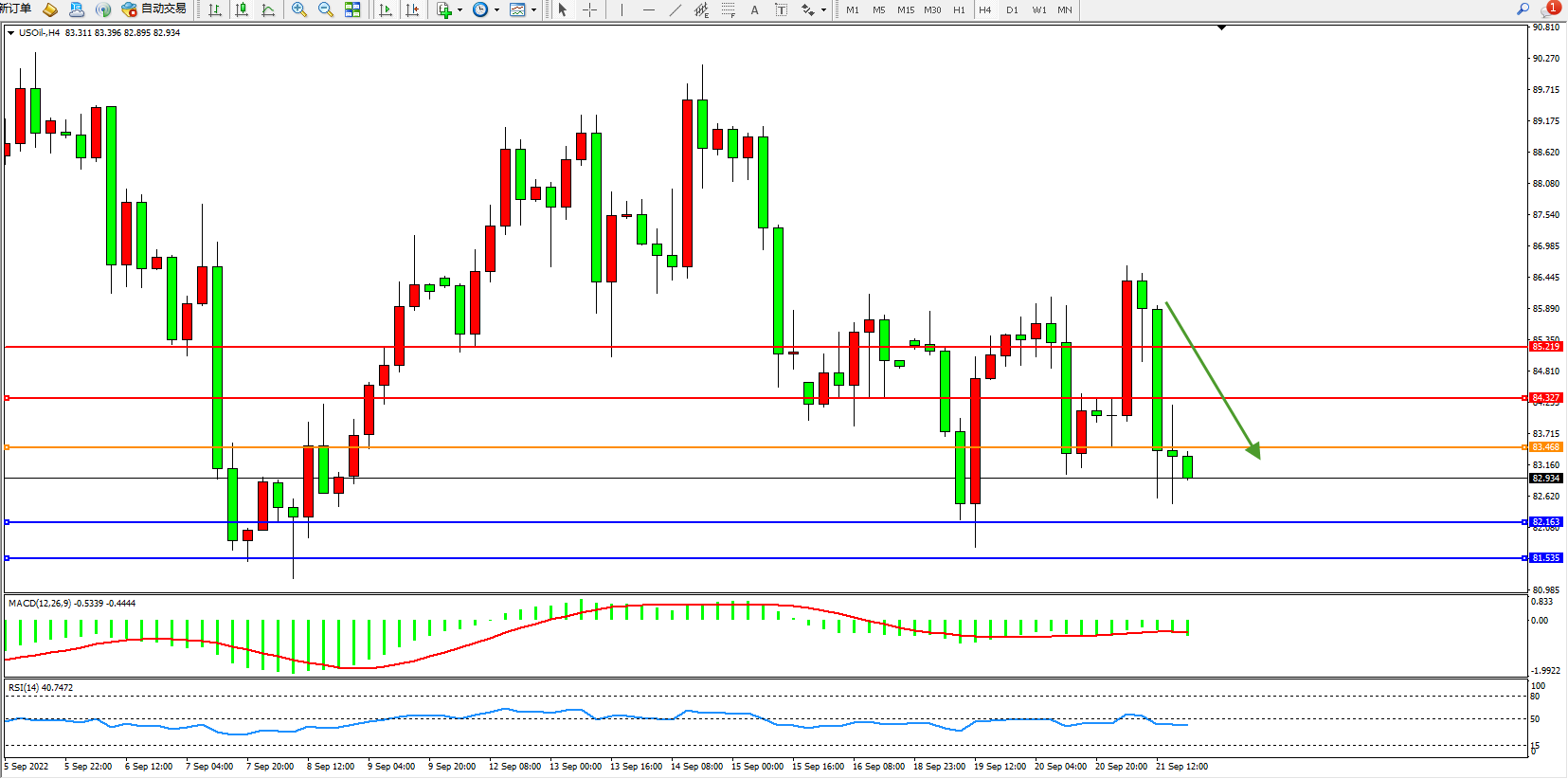The height and width of the screenshot is (779, 1568).
Task: Pick the draw trendline tool
Action: [x=675, y=9]
